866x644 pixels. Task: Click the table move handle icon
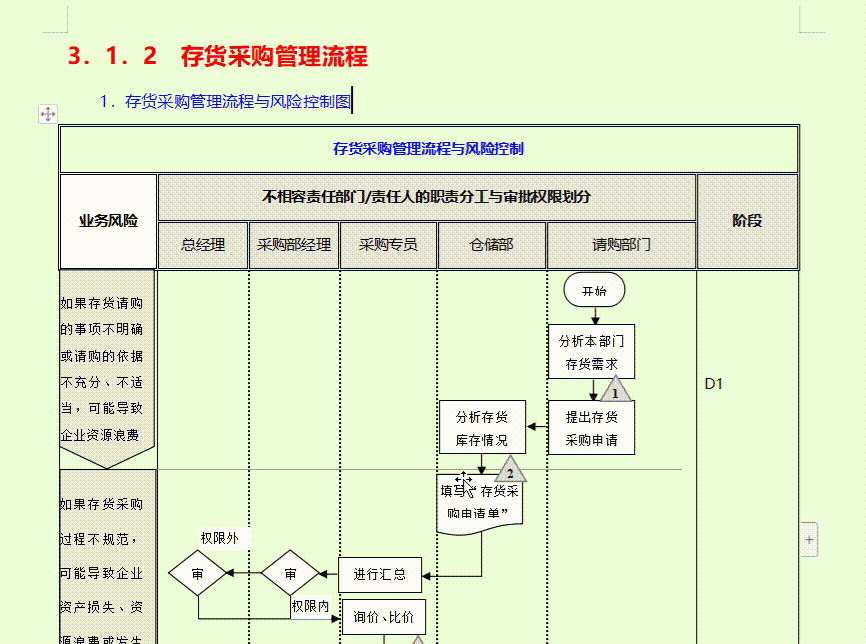[47, 114]
